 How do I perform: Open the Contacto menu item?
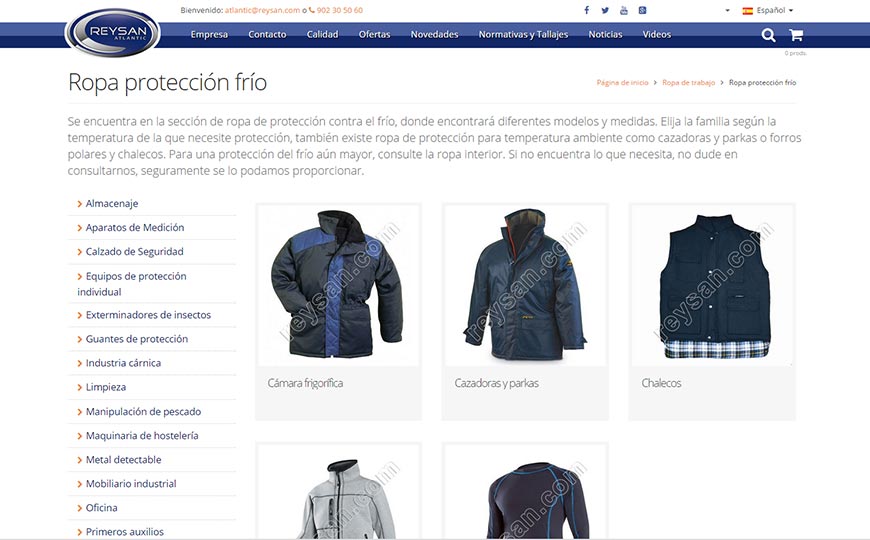267,34
